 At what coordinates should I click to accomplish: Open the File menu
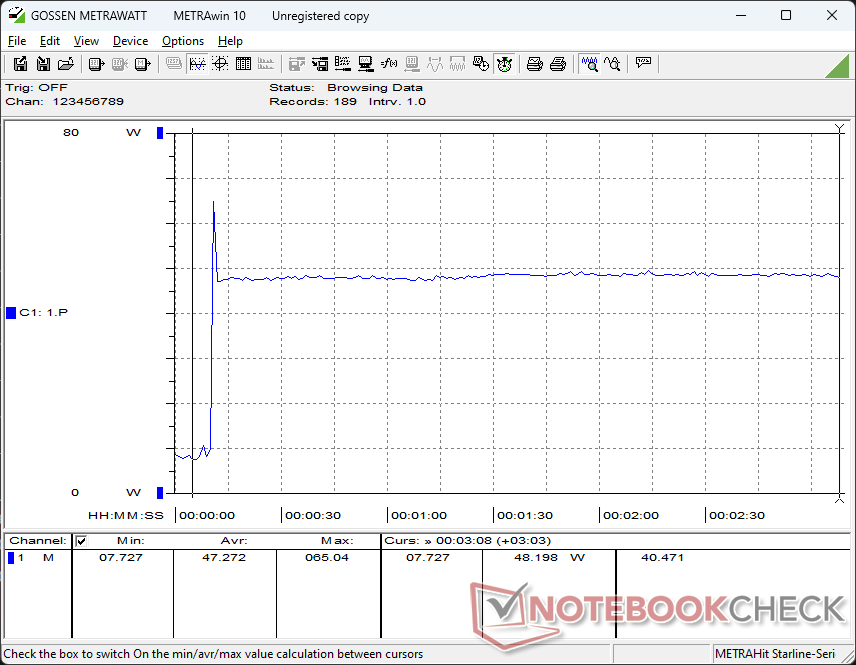(17, 41)
